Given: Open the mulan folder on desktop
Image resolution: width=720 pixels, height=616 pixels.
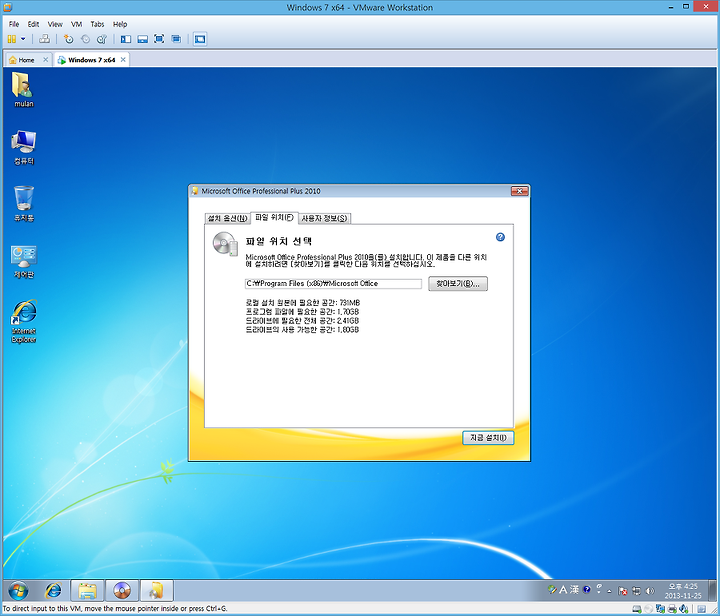Looking at the screenshot, I should 23,90.
